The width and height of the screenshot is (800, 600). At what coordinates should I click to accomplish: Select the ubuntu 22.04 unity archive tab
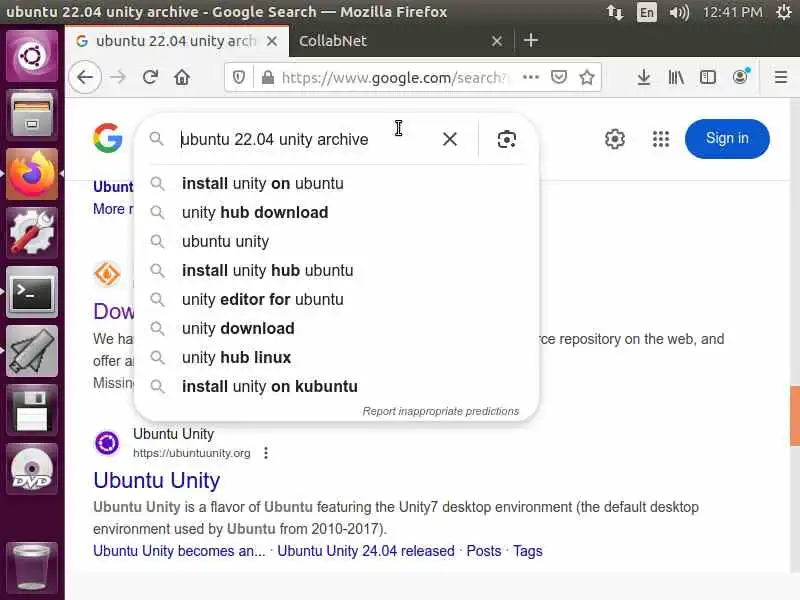[177, 41]
